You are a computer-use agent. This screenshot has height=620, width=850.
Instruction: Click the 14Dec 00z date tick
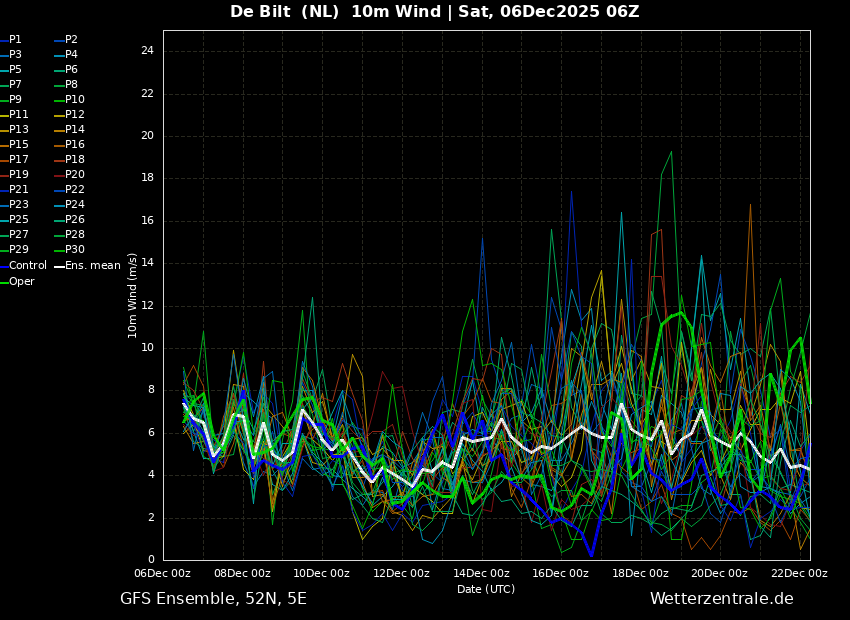tap(481, 573)
